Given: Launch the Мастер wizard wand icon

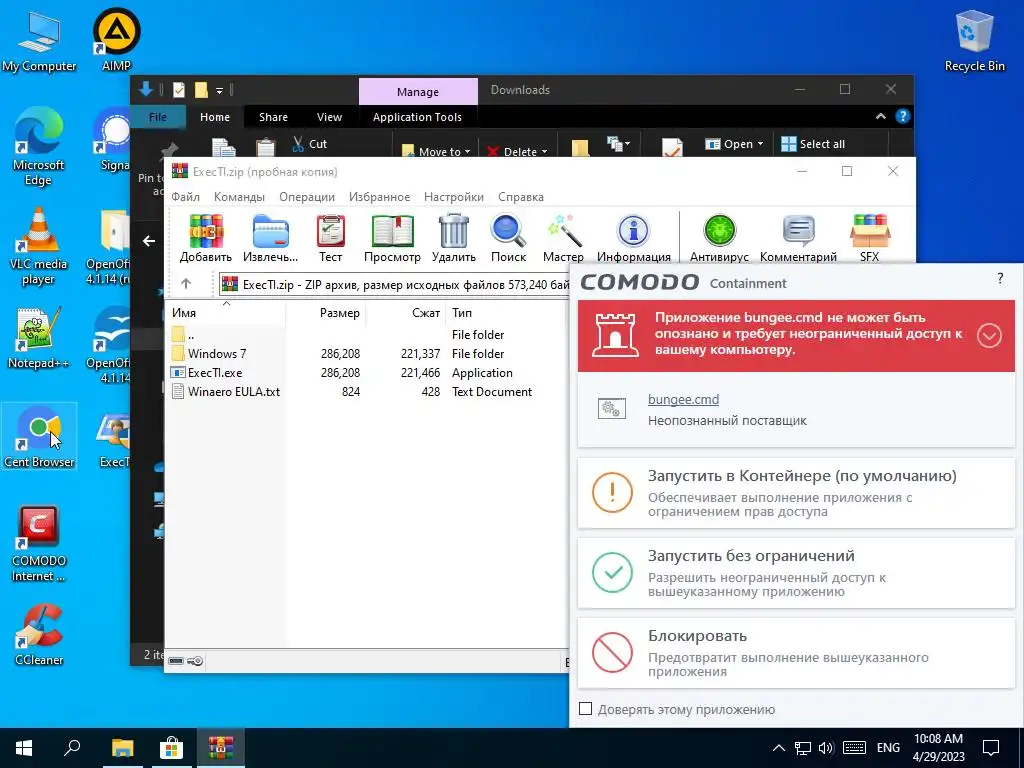Looking at the screenshot, I should 563,238.
